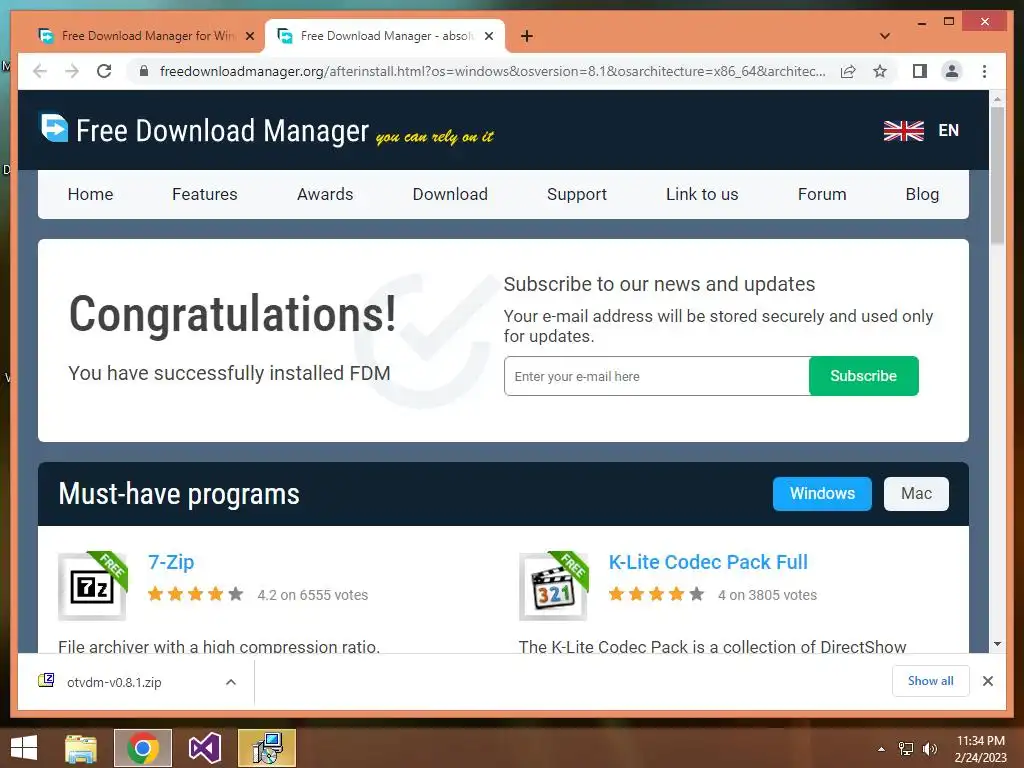1024x768 pixels.
Task: Click the volume speaker tray icon
Action: [x=929, y=749]
